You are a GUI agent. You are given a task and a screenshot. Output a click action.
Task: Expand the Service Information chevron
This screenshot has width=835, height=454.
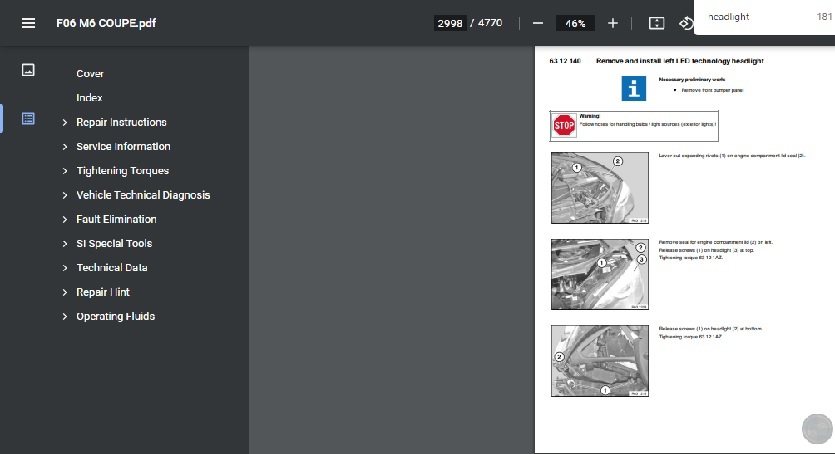tap(64, 146)
